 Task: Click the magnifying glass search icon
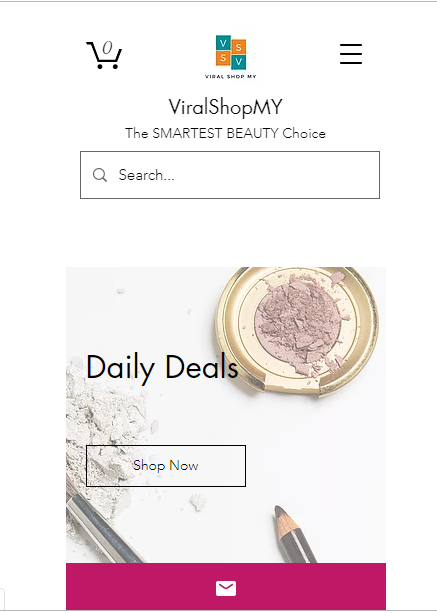tap(100, 175)
